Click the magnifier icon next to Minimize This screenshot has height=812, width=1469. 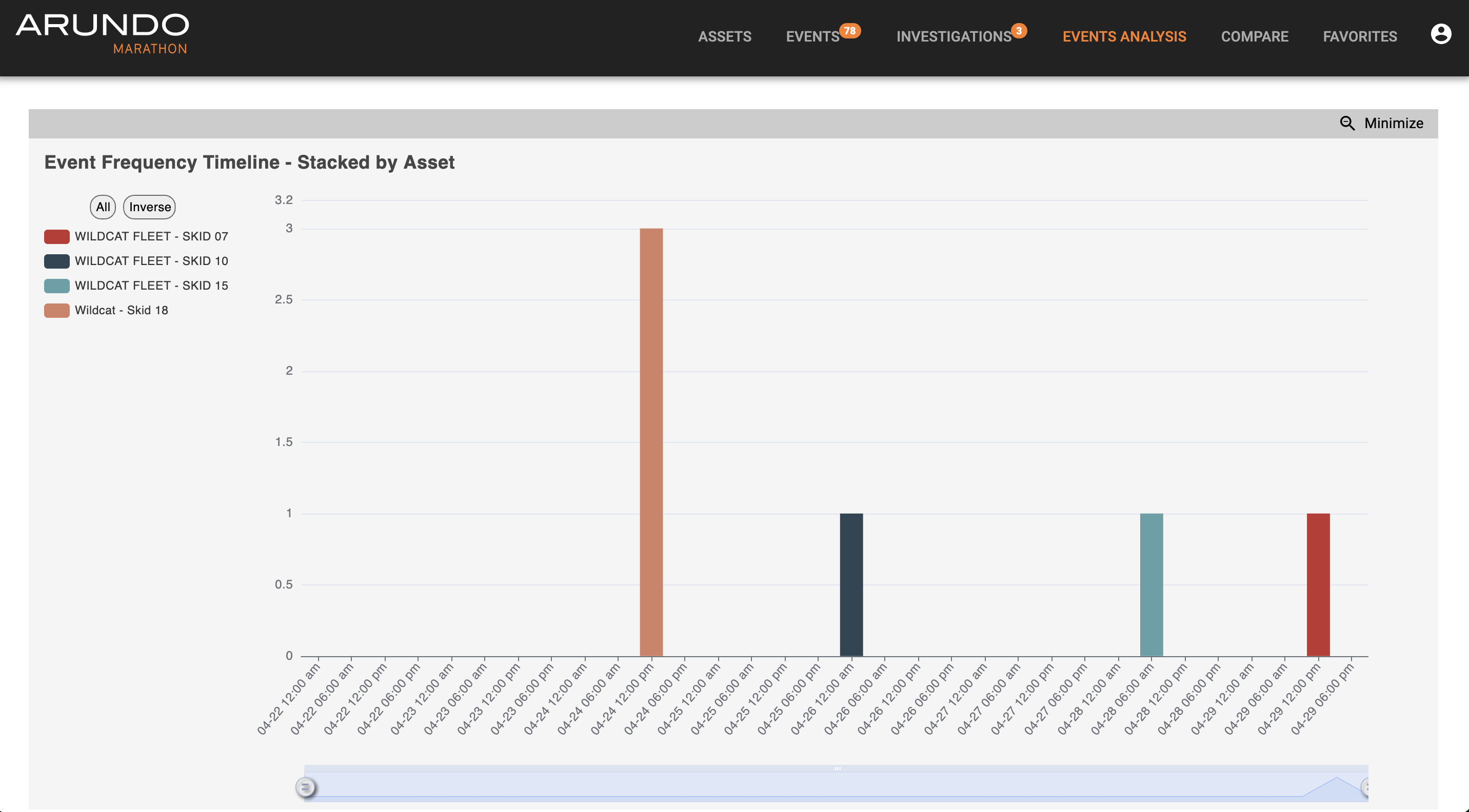click(x=1348, y=123)
